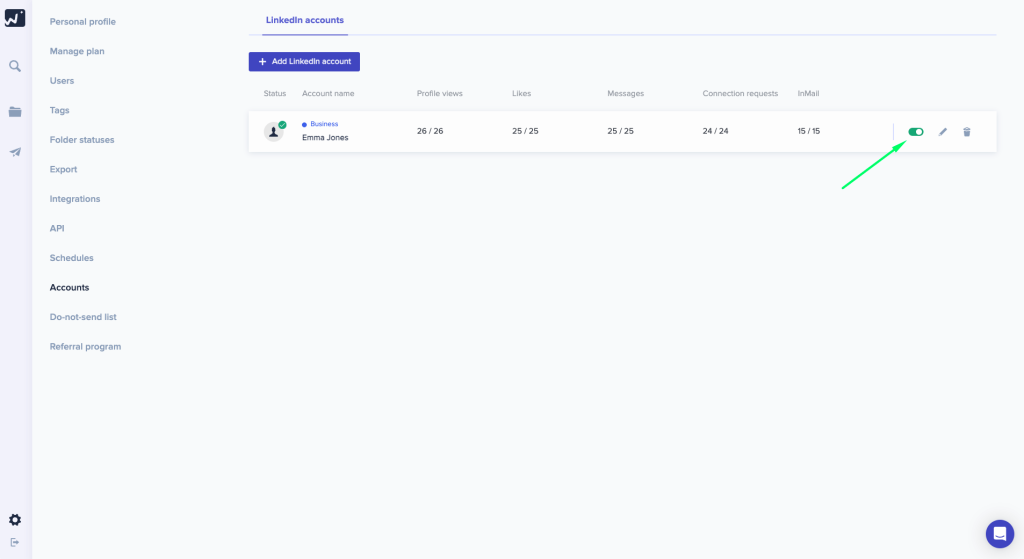Open the Integrations settings page
1024x559 pixels.
pyautogui.click(x=75, y=199)
